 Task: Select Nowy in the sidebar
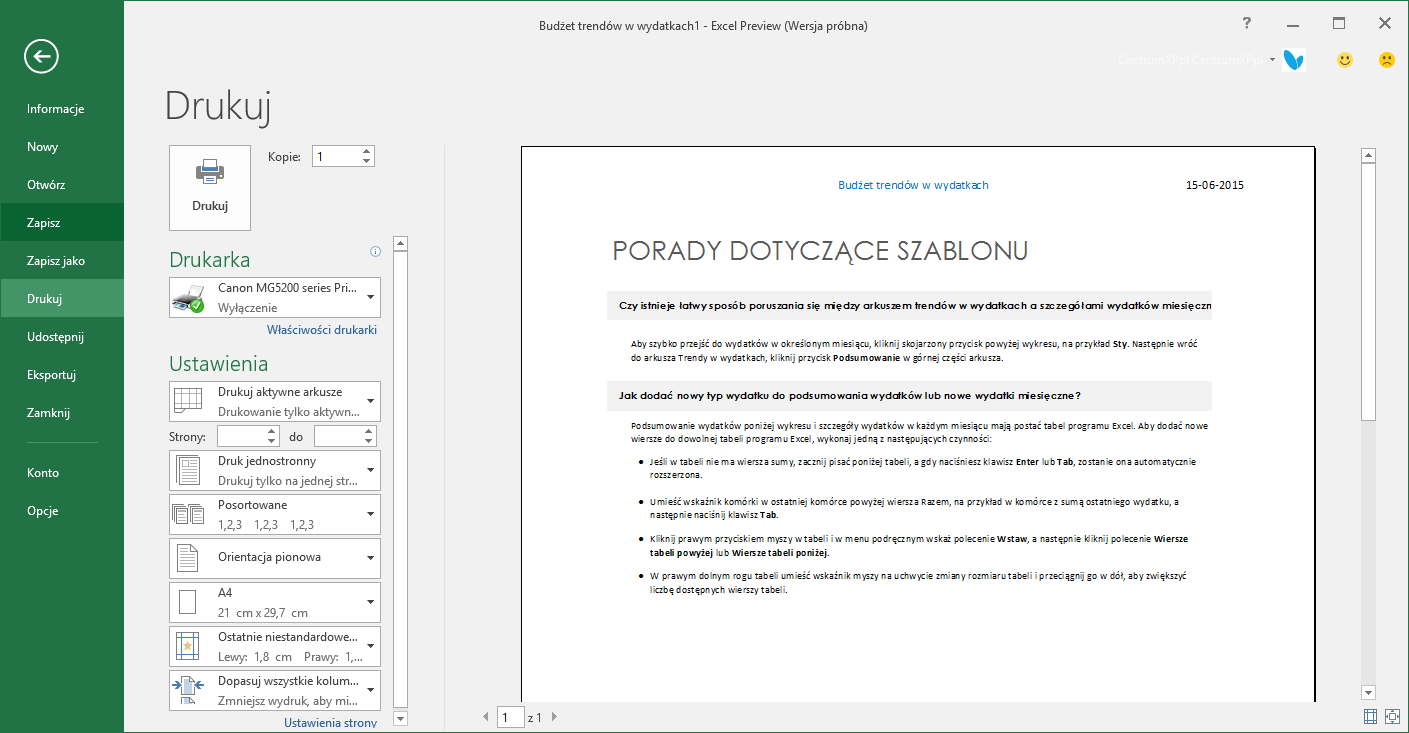62,147
